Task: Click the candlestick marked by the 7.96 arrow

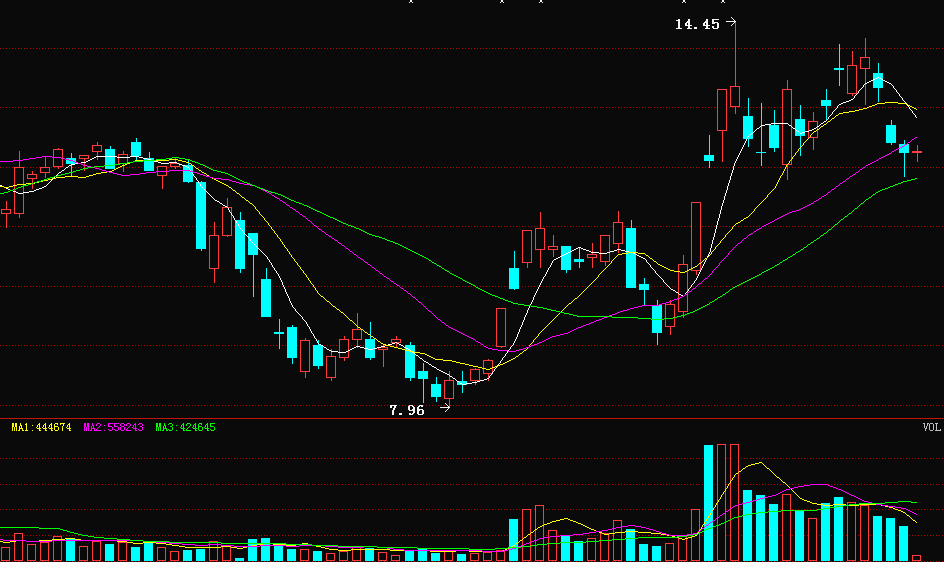Action: tap(449, 390)
